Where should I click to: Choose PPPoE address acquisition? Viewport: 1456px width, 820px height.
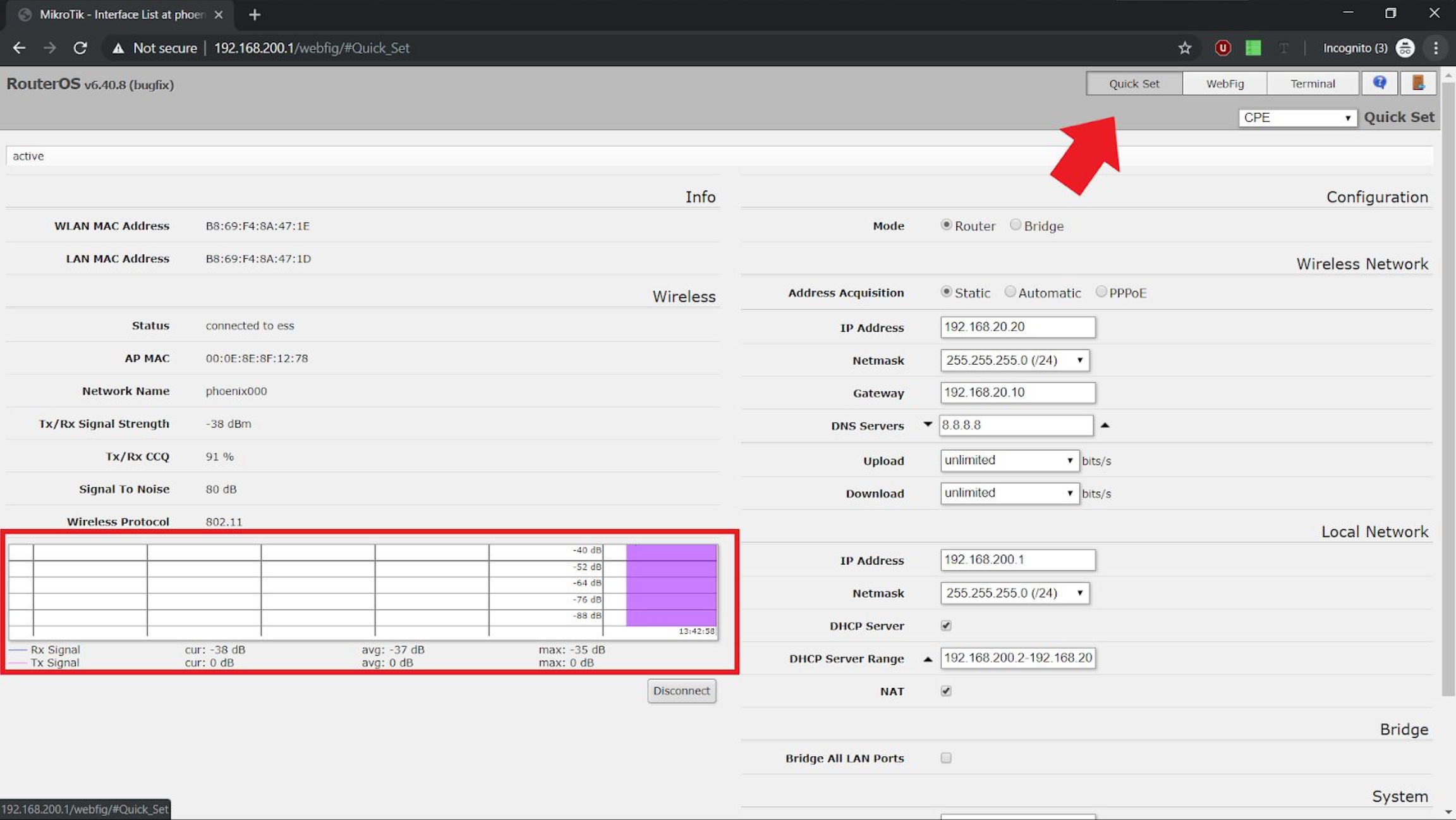[1101, 292]
